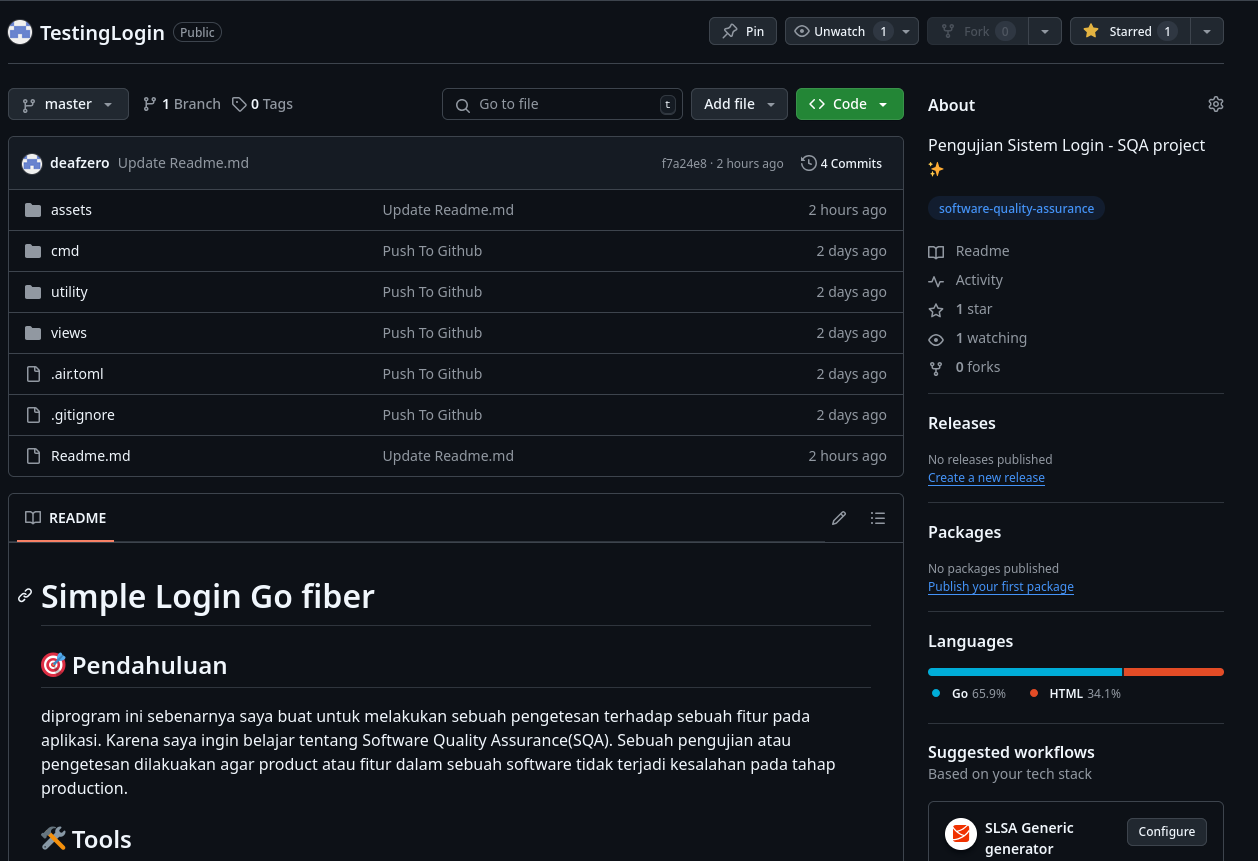Open the Add file dropdown
The width and height of the screenshot is (1258, 861).
pos(739,104)
